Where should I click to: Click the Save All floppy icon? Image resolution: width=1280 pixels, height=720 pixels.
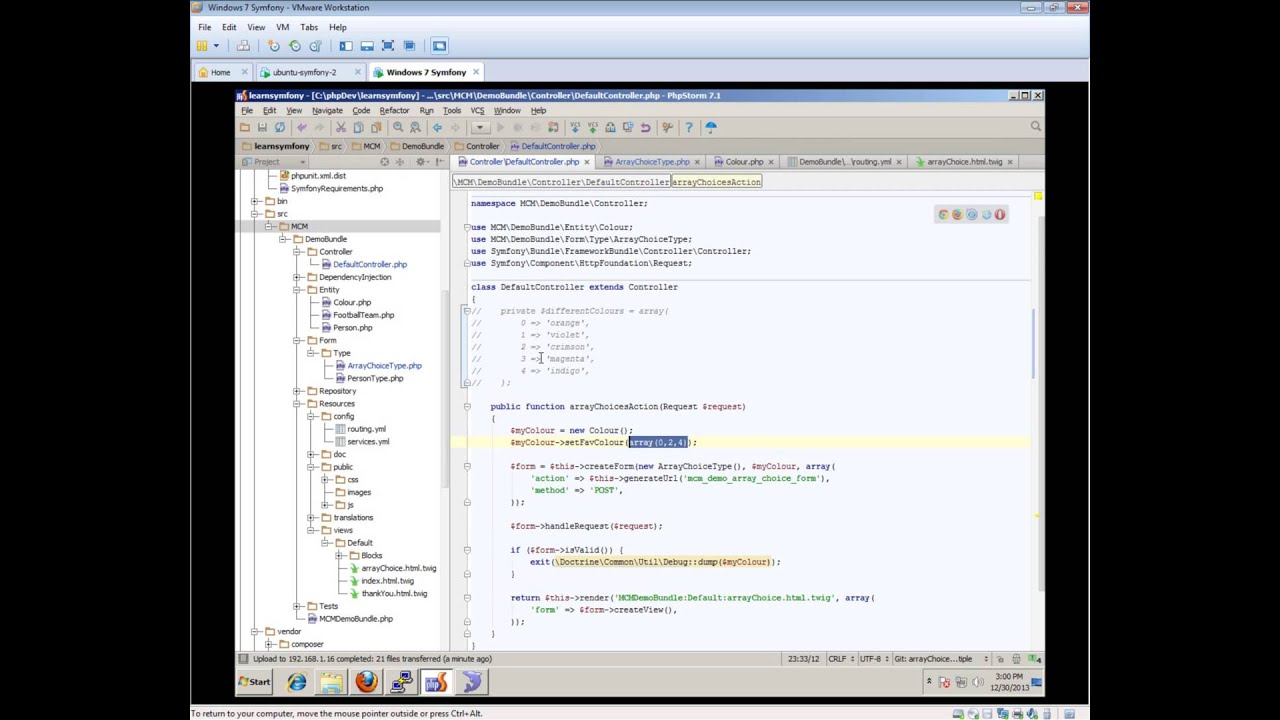[262, 127]
